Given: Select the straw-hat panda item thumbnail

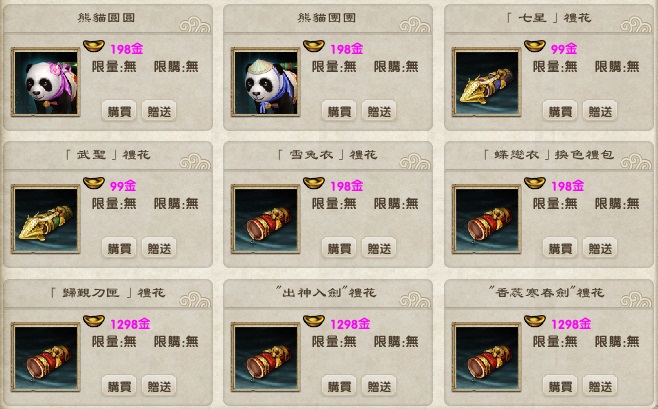Looking at the screenshot, I should click(266, 82).
